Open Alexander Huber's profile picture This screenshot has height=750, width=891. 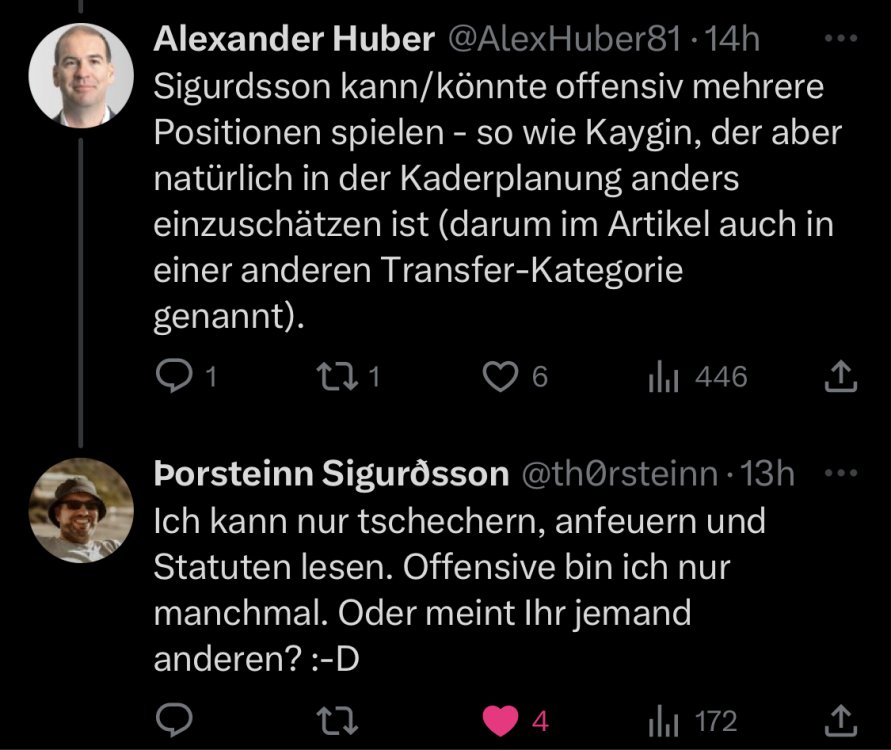[82, 75]
